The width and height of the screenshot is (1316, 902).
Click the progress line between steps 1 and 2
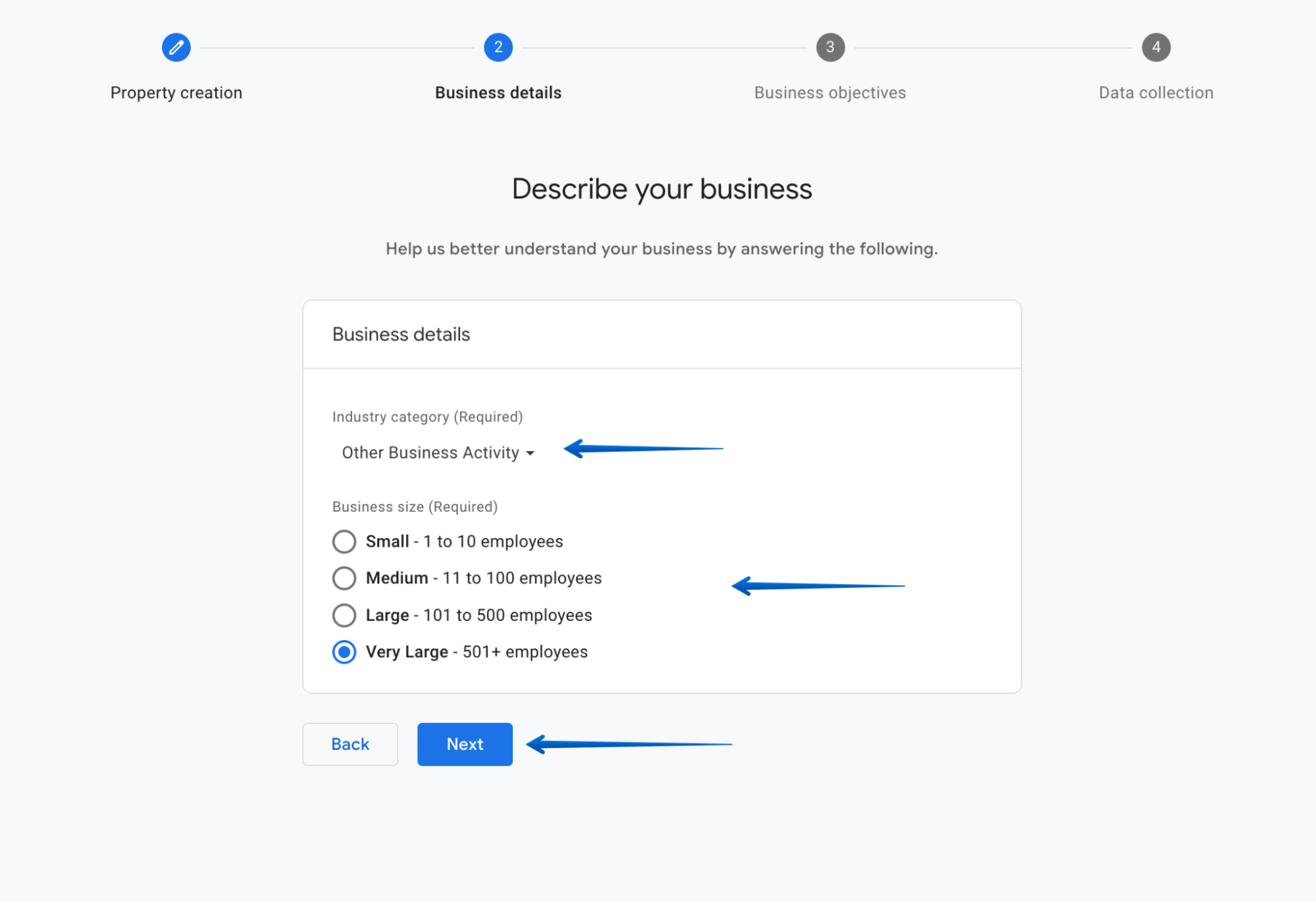coord(336,47)
